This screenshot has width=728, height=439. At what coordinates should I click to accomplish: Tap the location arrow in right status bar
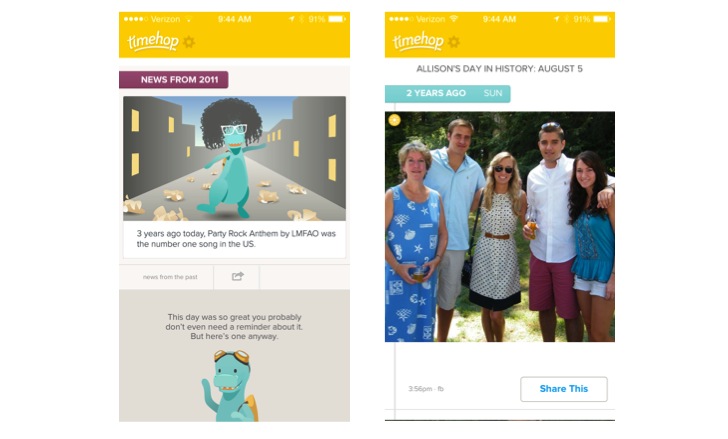[x=556, y=19]
